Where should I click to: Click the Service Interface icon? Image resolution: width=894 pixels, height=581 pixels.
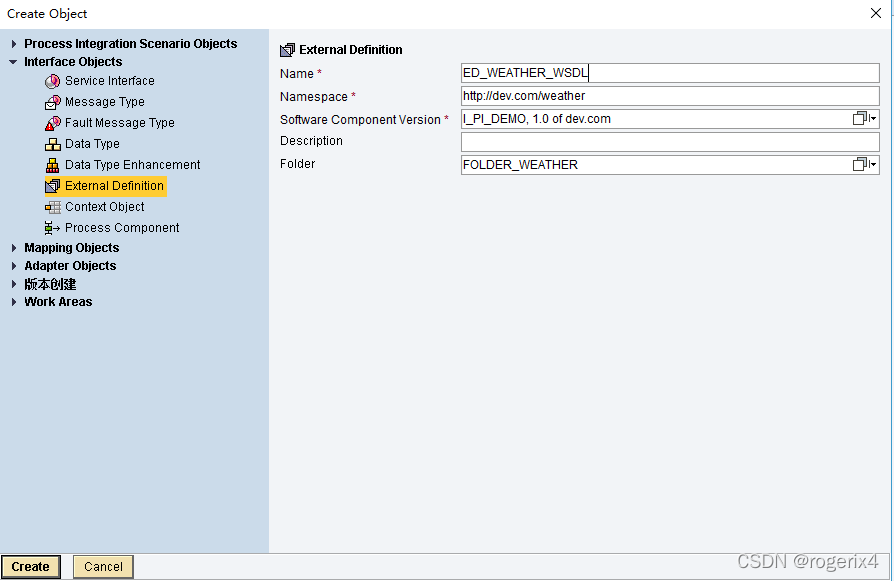pos(53,81)
